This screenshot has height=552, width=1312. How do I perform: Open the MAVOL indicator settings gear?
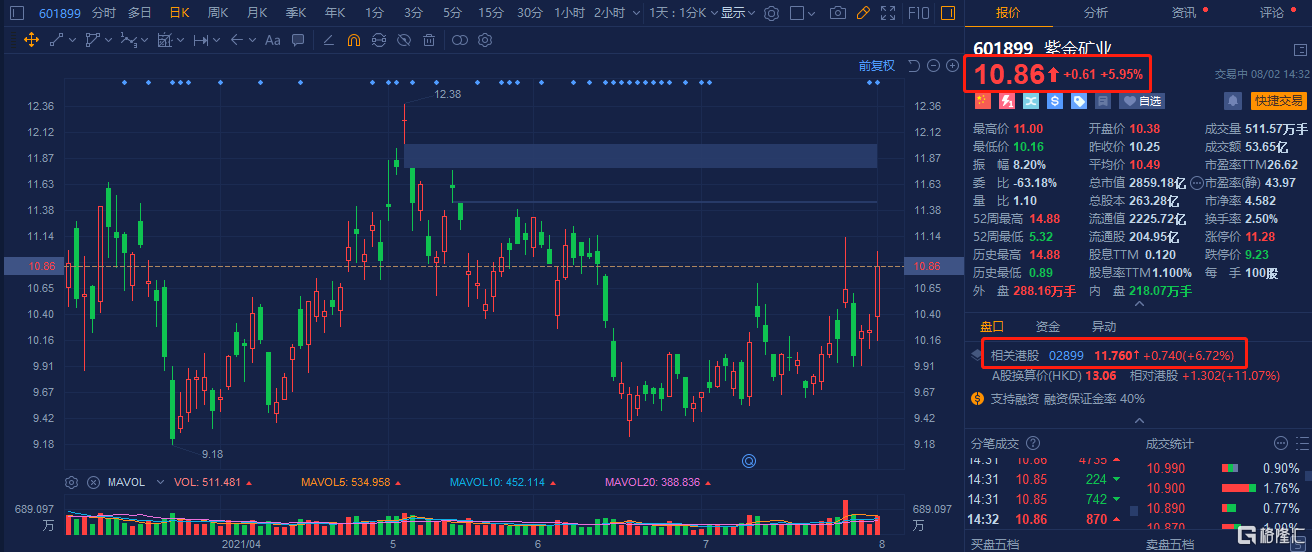click(71, 482)
